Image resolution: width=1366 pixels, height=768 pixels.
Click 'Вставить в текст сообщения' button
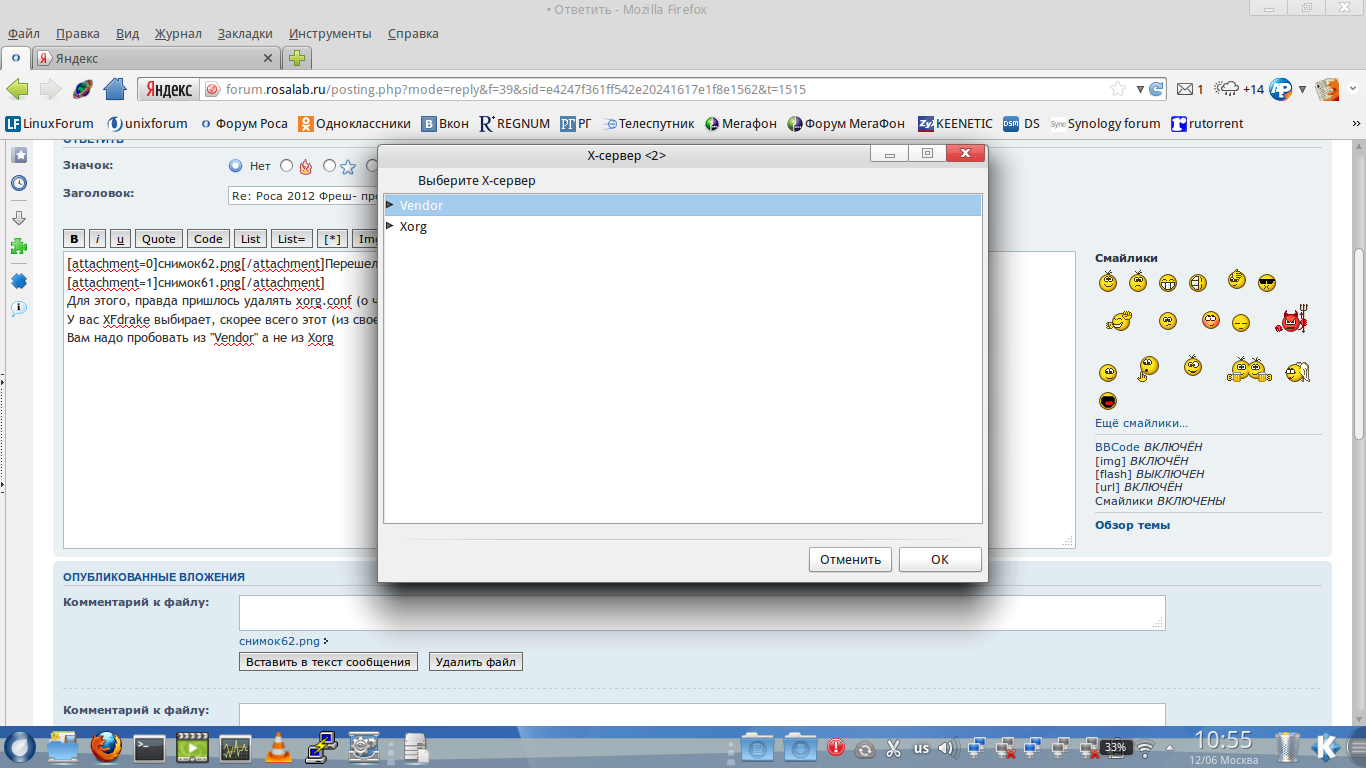click(x=328, y=662)
